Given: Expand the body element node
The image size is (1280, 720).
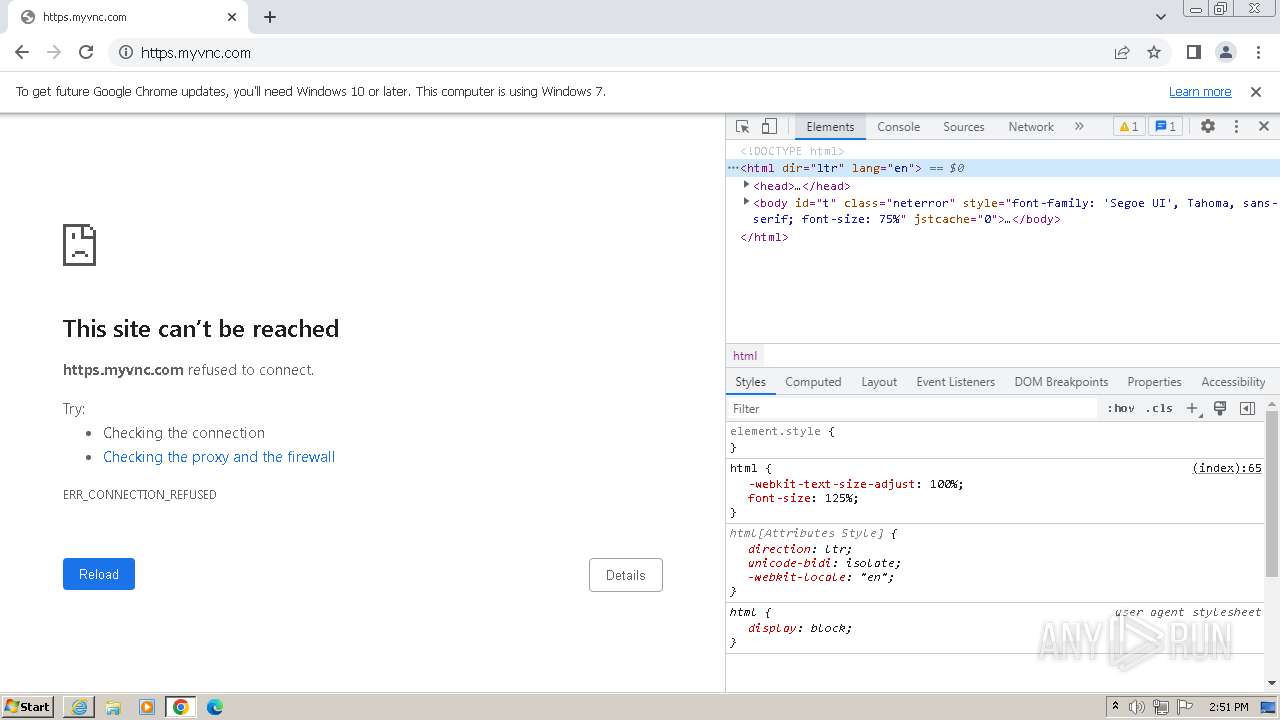Looking at the screenshot, I should click(x=746, y=202).
